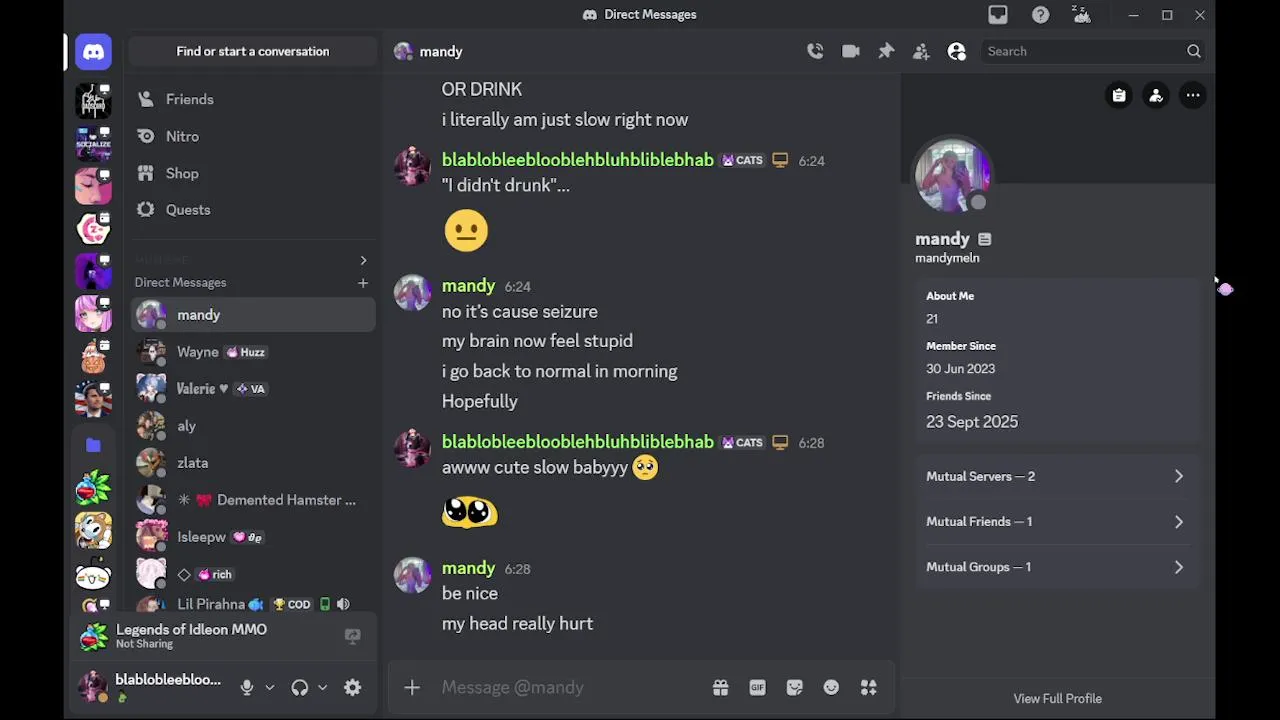Create a new DM with plus icon

point(363,283)
